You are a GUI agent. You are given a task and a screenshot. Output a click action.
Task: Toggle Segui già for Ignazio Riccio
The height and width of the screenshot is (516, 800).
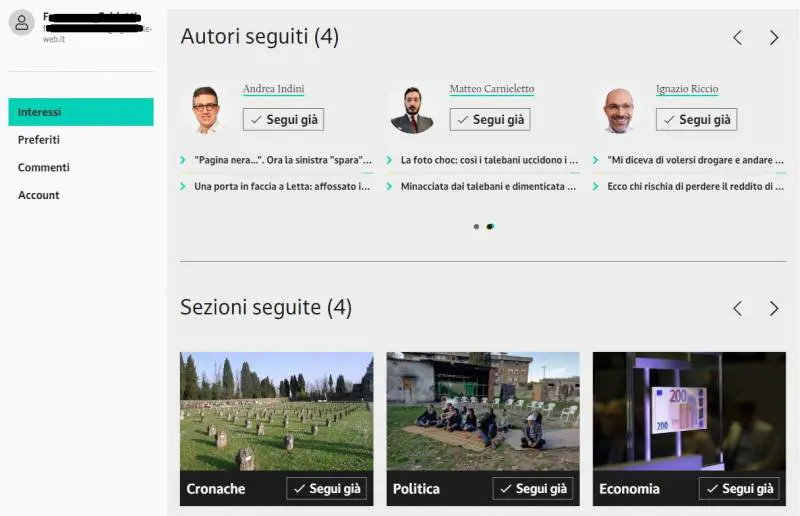696,120
